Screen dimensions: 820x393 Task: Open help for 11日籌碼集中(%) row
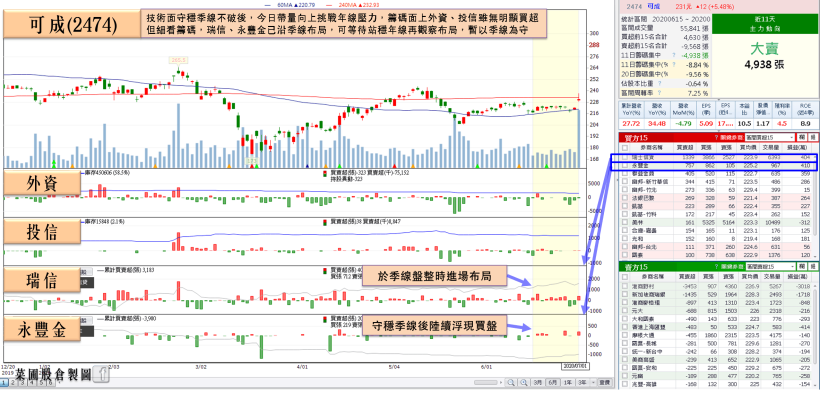pyautogui.click(x=674, y=64)
